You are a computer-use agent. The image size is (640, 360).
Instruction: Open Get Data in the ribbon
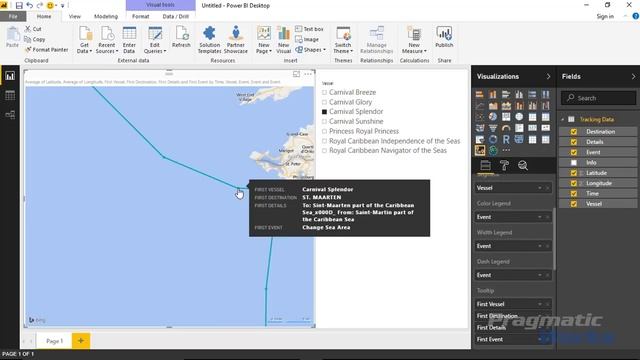pos(84,40)
